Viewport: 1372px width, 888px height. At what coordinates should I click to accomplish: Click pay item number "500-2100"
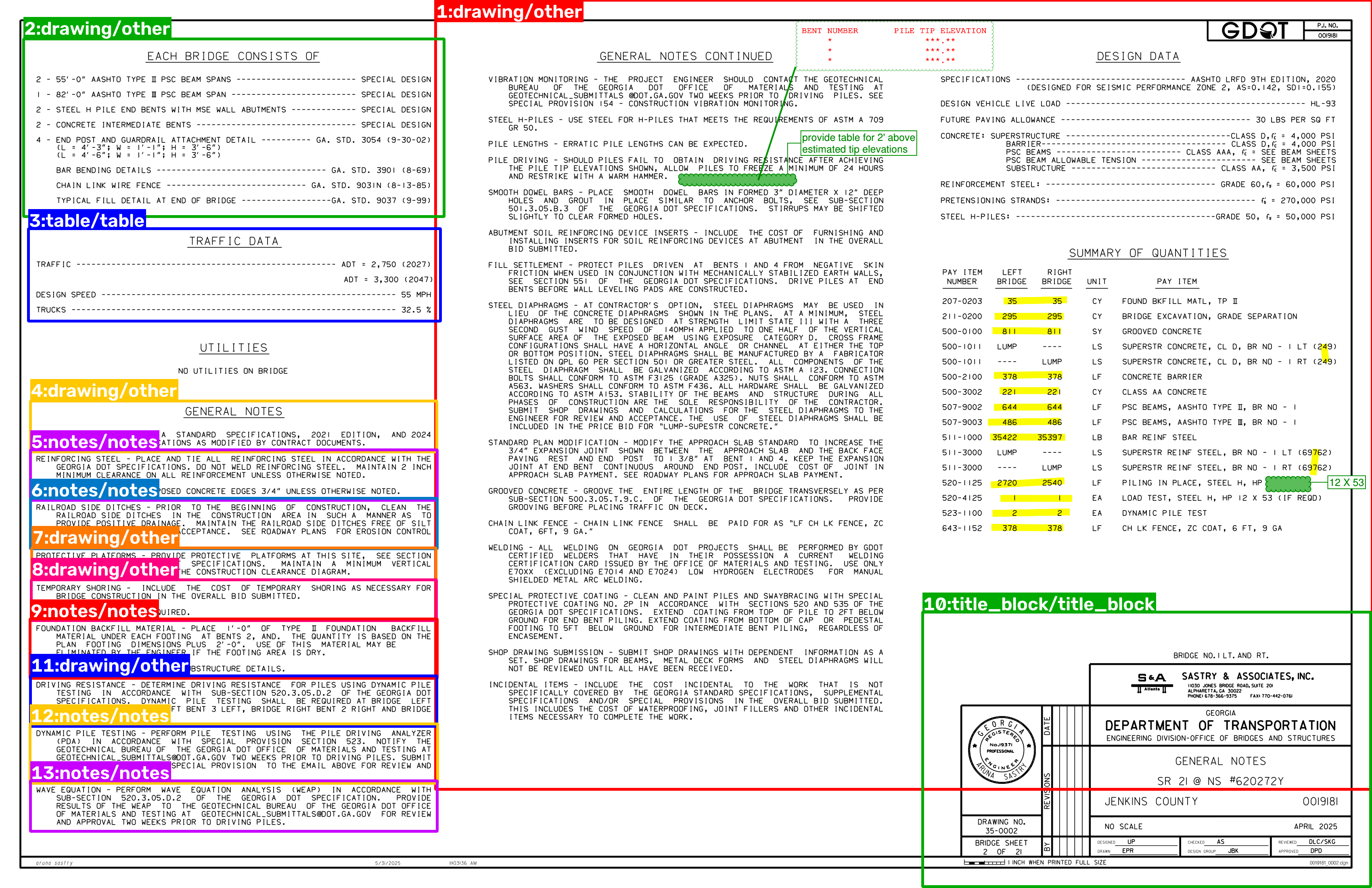[x=962, y=377]
